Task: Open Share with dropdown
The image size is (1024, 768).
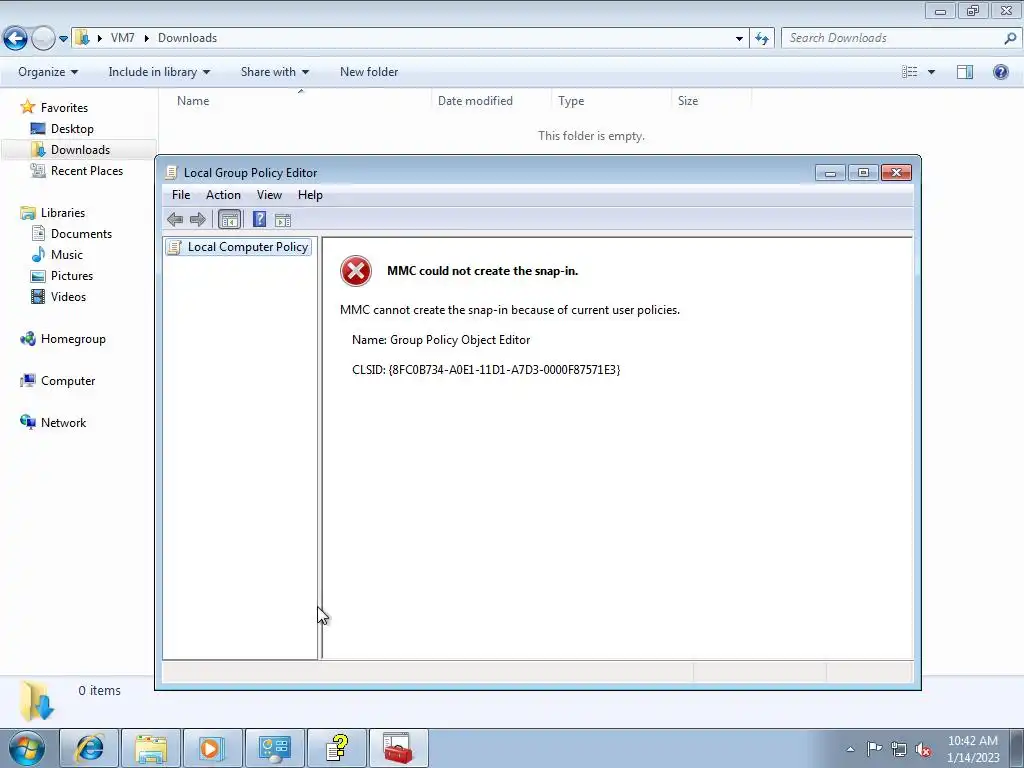Action: point(275,72)
